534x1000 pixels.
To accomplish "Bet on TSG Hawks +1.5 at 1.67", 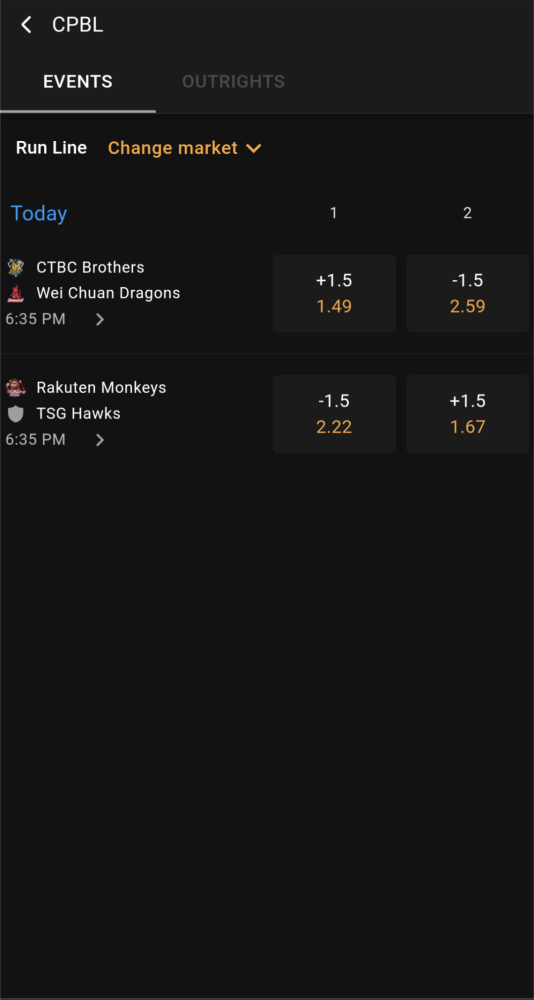I will (x=468, y=414).
